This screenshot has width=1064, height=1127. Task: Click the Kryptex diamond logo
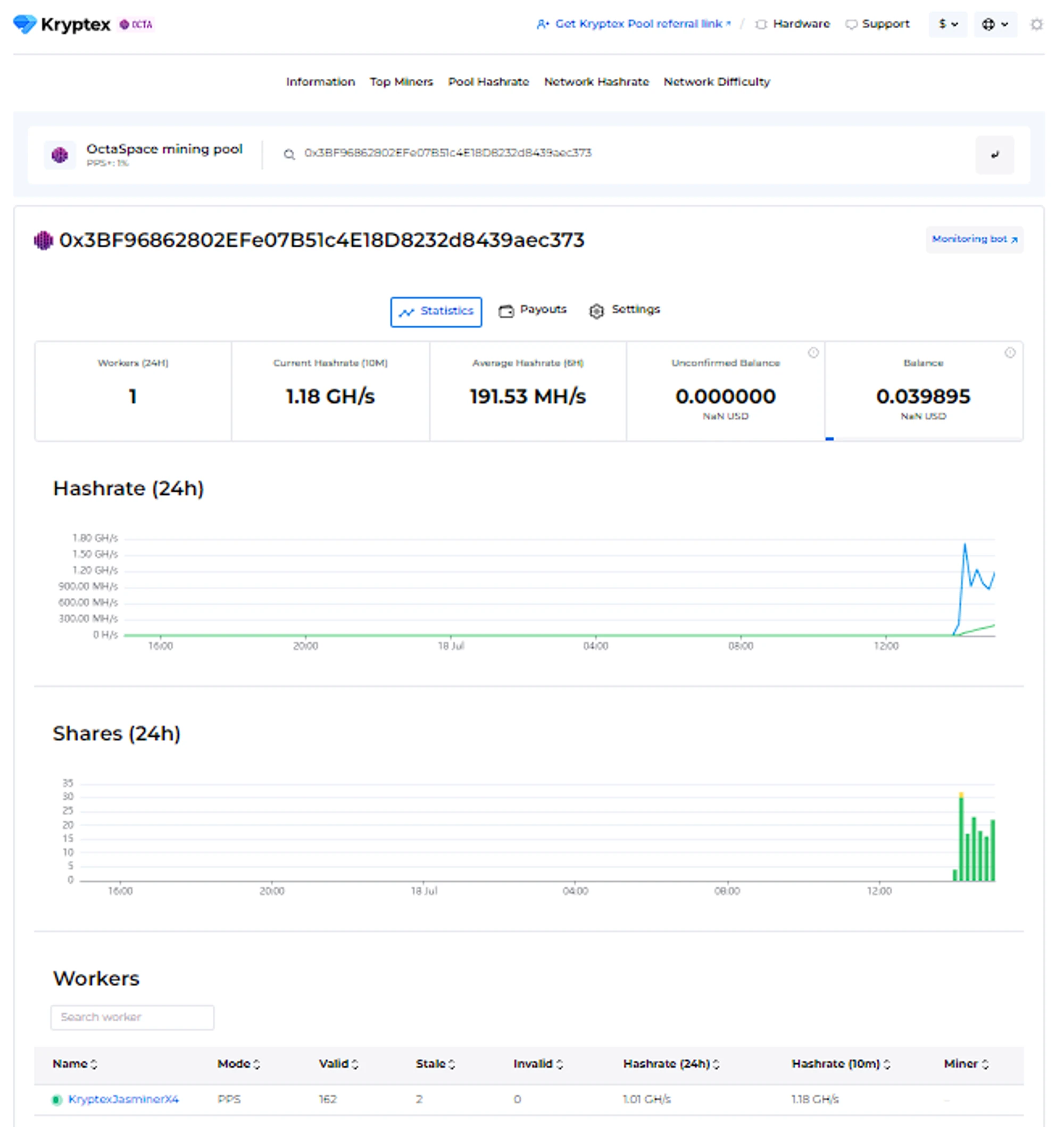click(x=24, y=24)
